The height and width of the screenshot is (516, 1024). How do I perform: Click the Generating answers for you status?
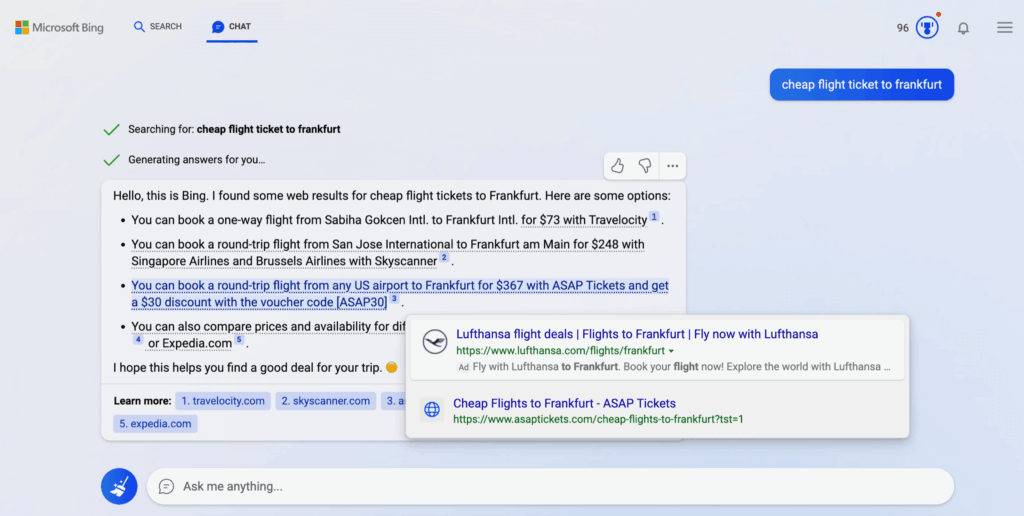[x=197, y=159]
